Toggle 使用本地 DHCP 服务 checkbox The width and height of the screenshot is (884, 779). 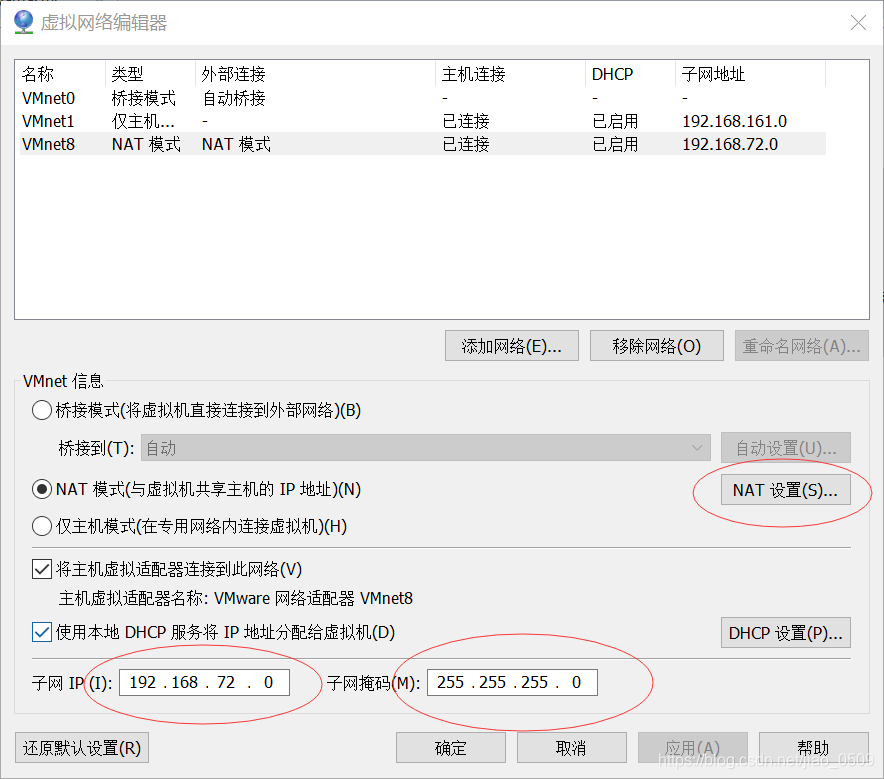tap(42, 632)
